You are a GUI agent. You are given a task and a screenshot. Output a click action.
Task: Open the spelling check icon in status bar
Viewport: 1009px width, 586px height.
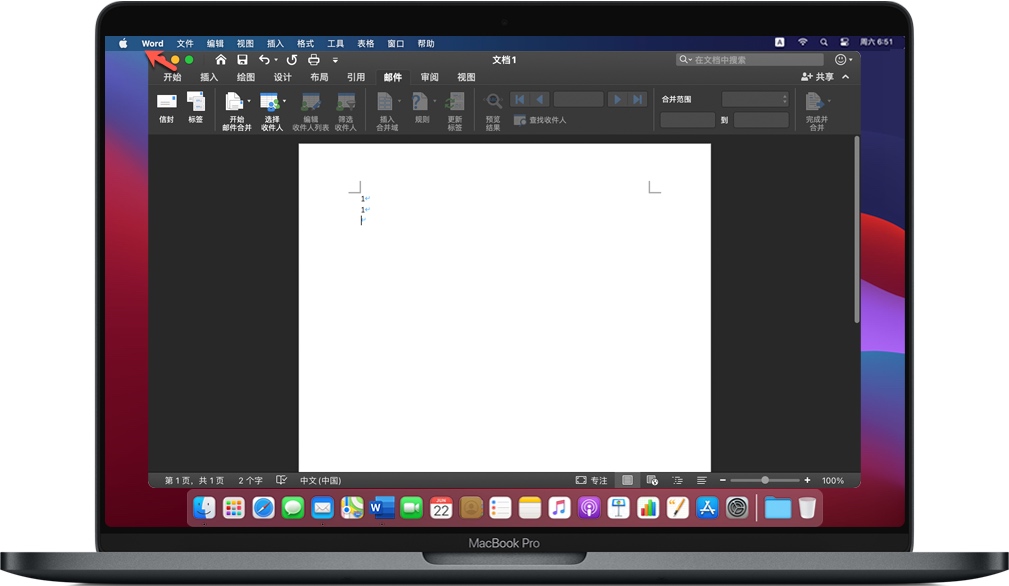click(281, 480)
